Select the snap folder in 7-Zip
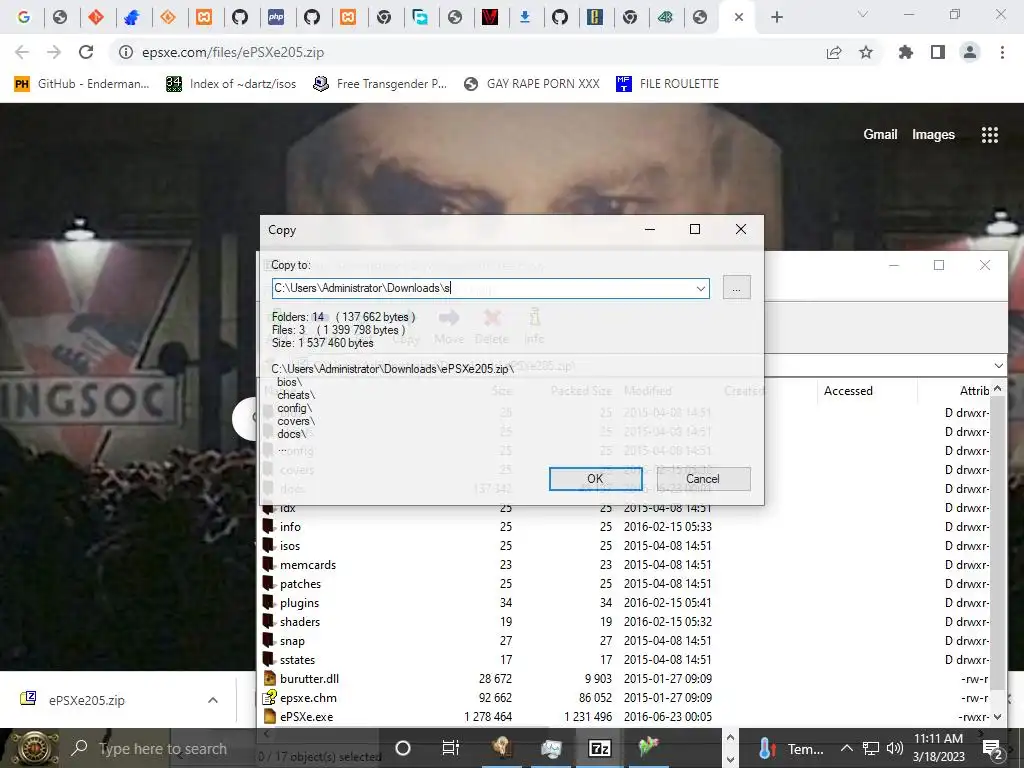Viewport: 1024px width, 768px height. pyautogui.click(x=292, y=641)
